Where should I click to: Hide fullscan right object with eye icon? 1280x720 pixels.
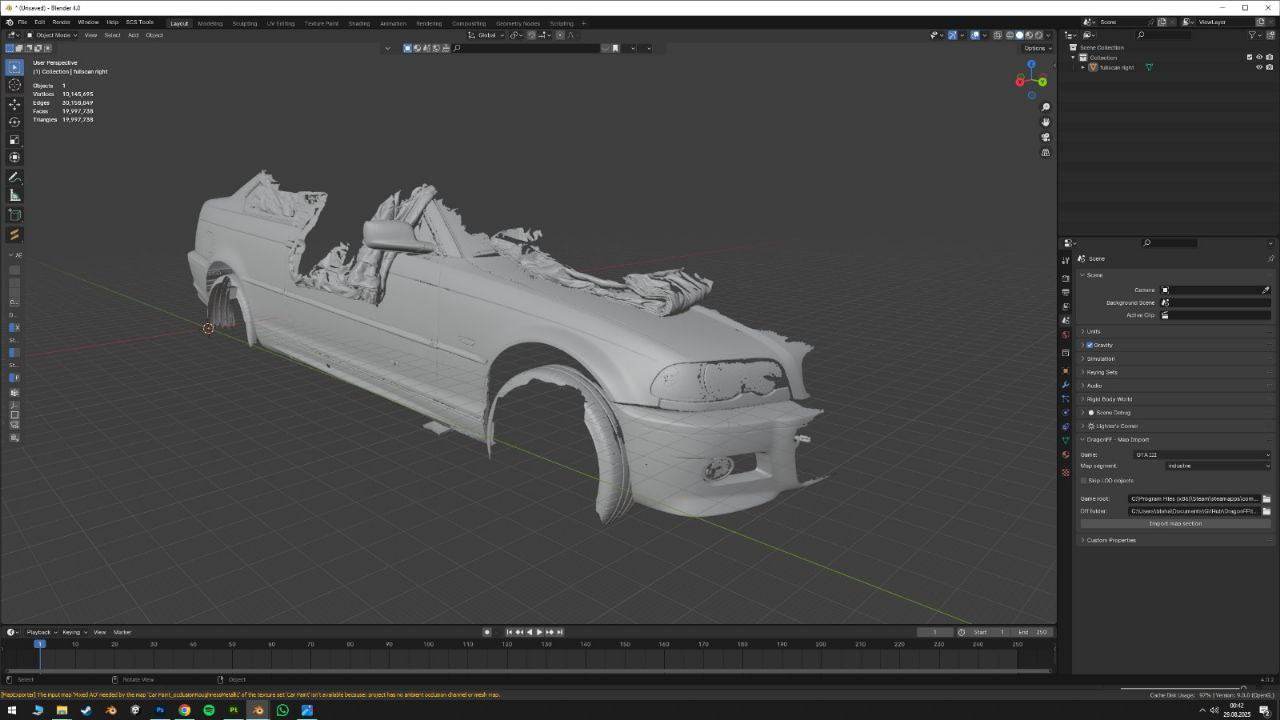(1259, 67)
